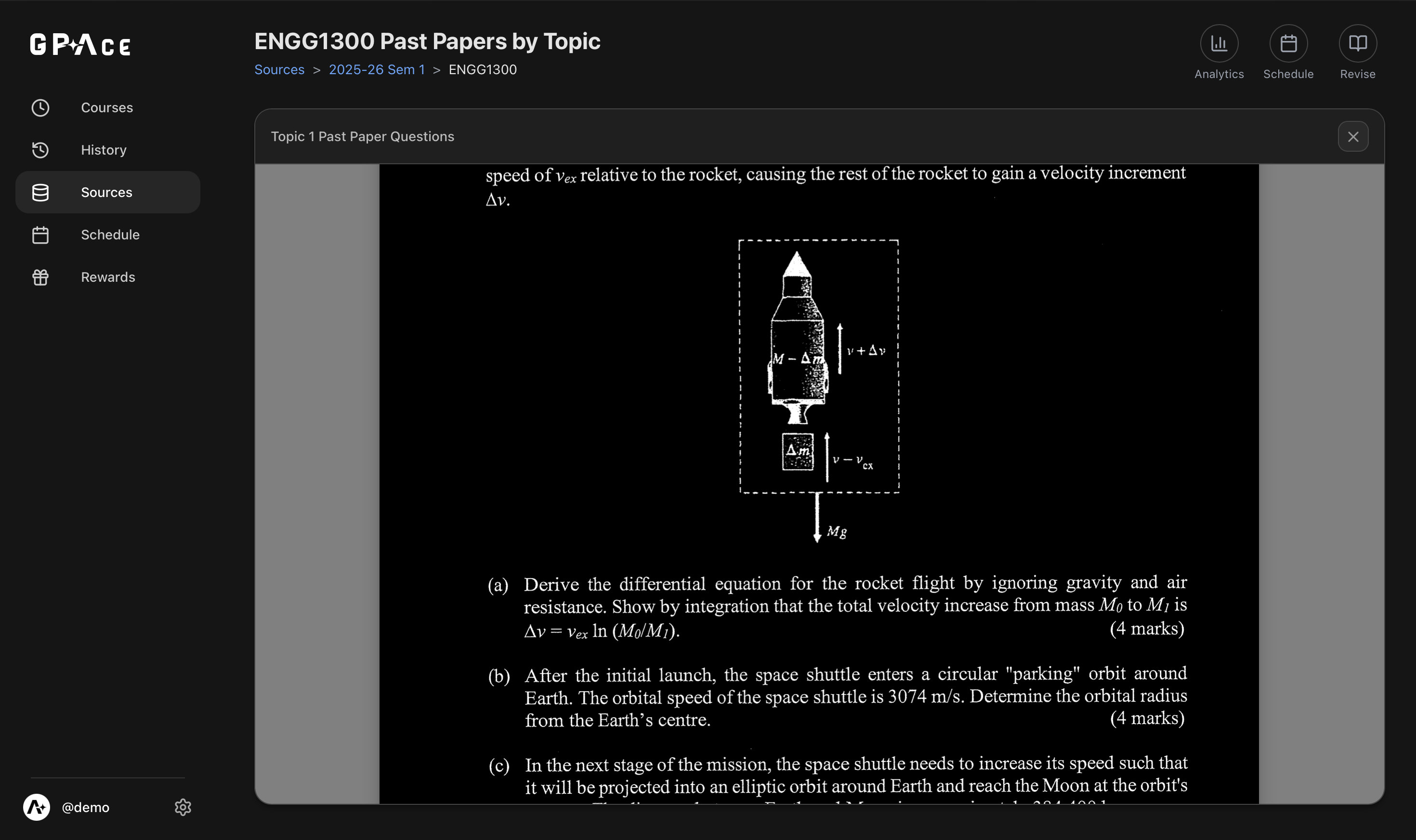Navigate to Sources breadcrumb link
The width and height of the screenshot is (1416, 840).
click(279, 70)
